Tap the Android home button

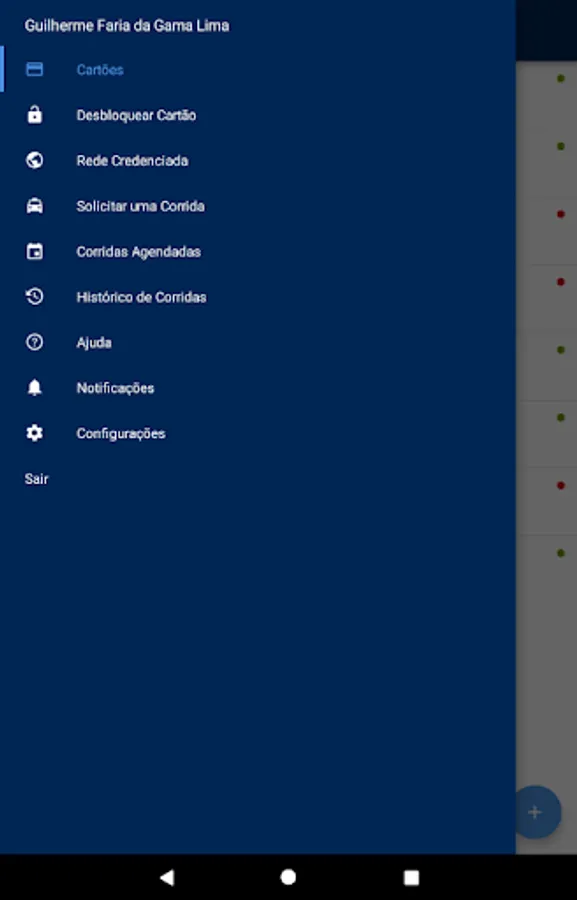288,877
